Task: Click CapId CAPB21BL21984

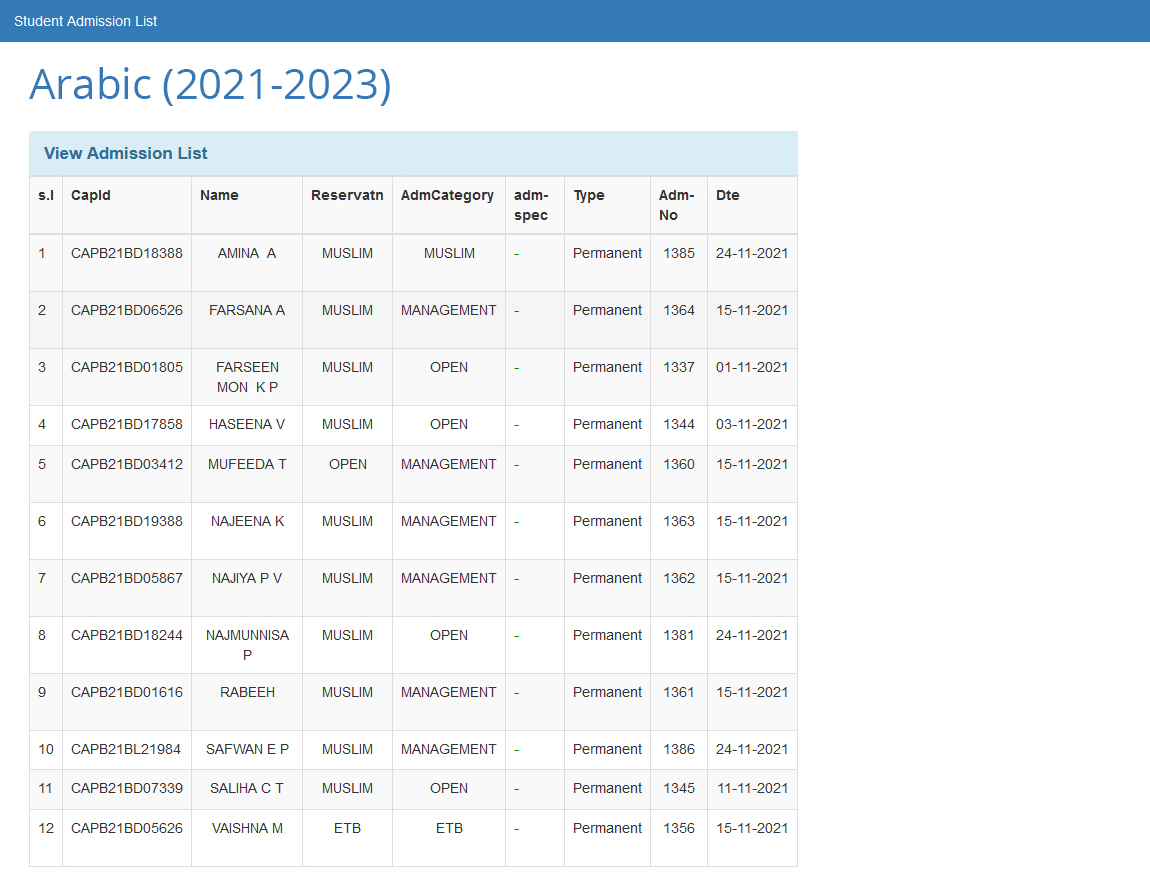Action: point(126,749)
